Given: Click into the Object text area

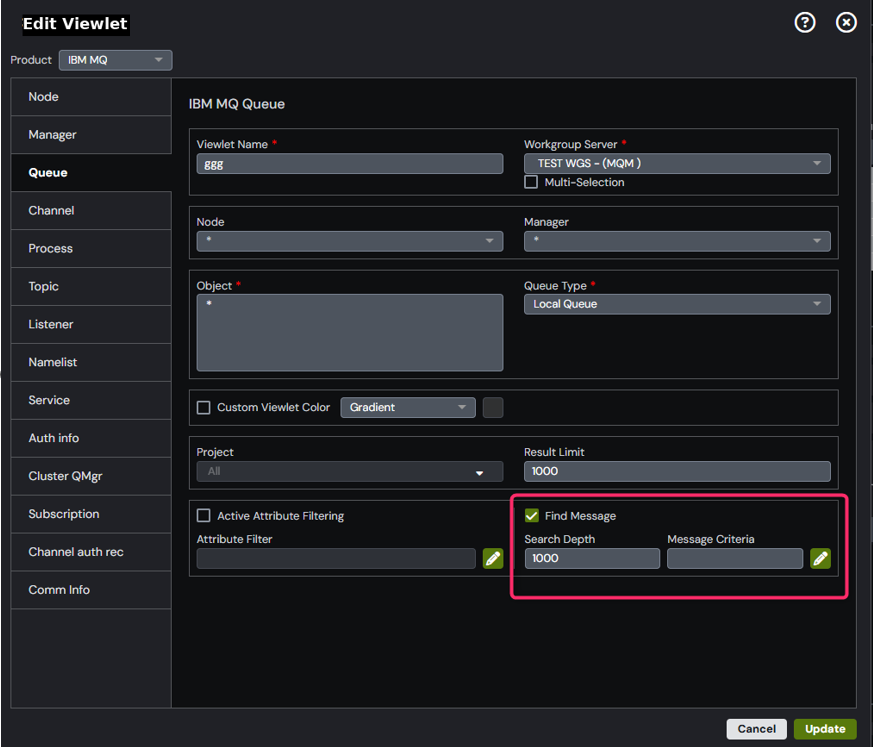Looking at the screenshot, I should click(x=350, y=332).
